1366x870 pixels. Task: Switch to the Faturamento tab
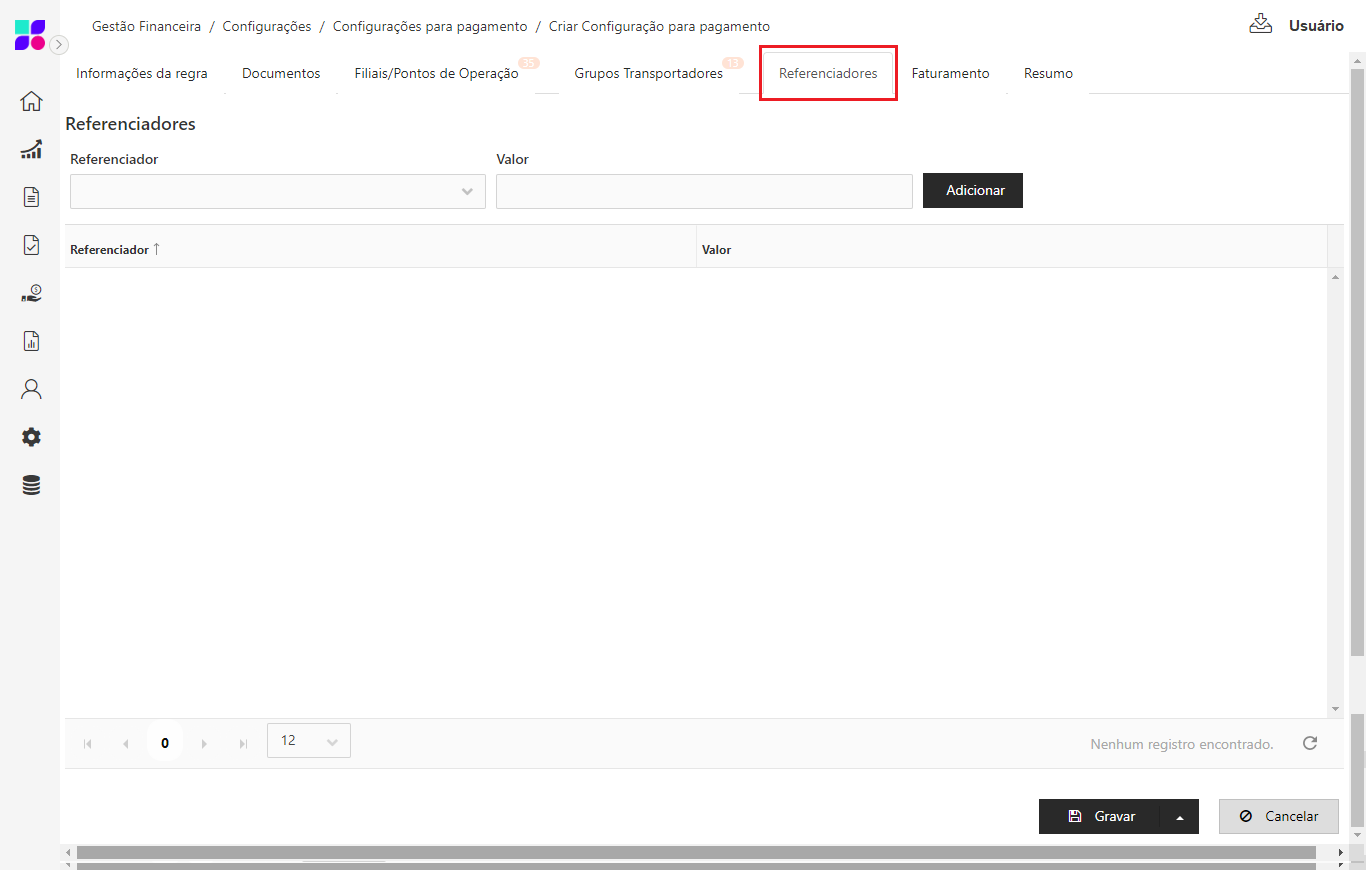(x=950, y=74)
